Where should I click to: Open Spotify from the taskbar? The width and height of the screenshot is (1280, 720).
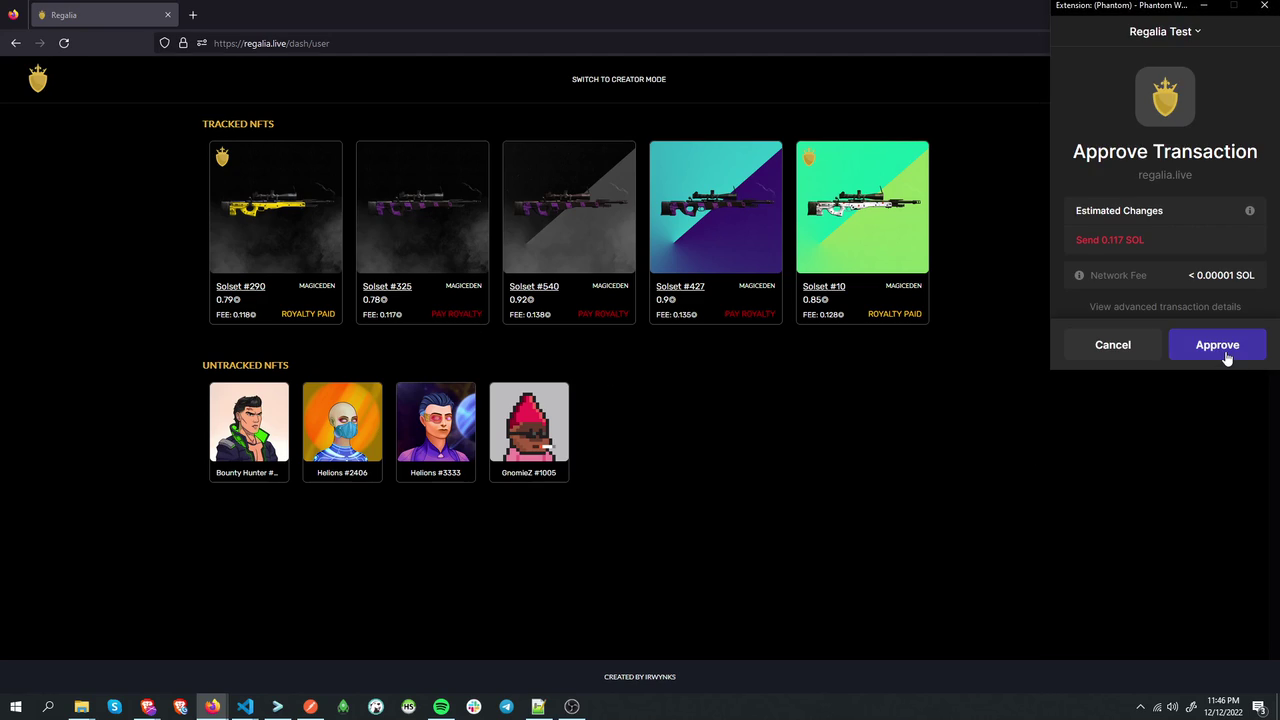pyautogui.click(x=441, y=707)
